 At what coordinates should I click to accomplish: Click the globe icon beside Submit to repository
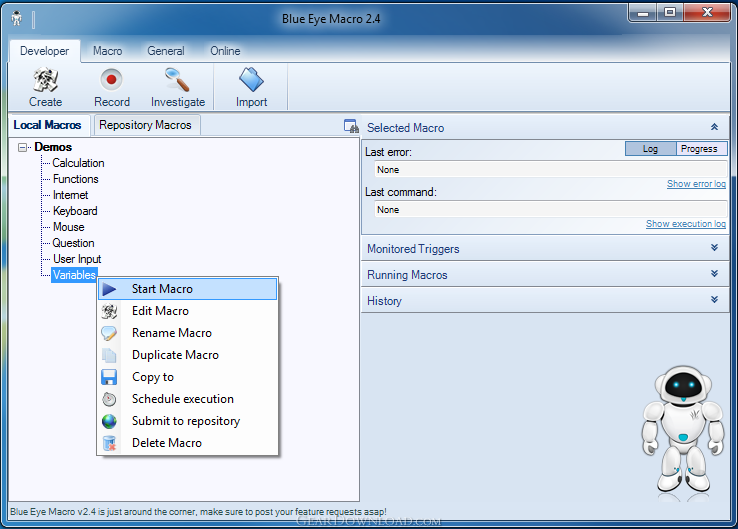[x=109, y=421]
